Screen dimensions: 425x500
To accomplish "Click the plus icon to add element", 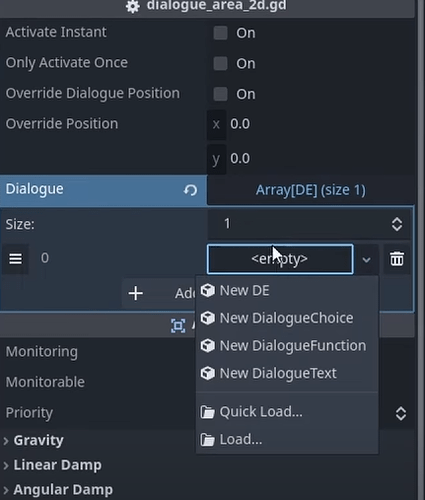I will click(136, 293).
